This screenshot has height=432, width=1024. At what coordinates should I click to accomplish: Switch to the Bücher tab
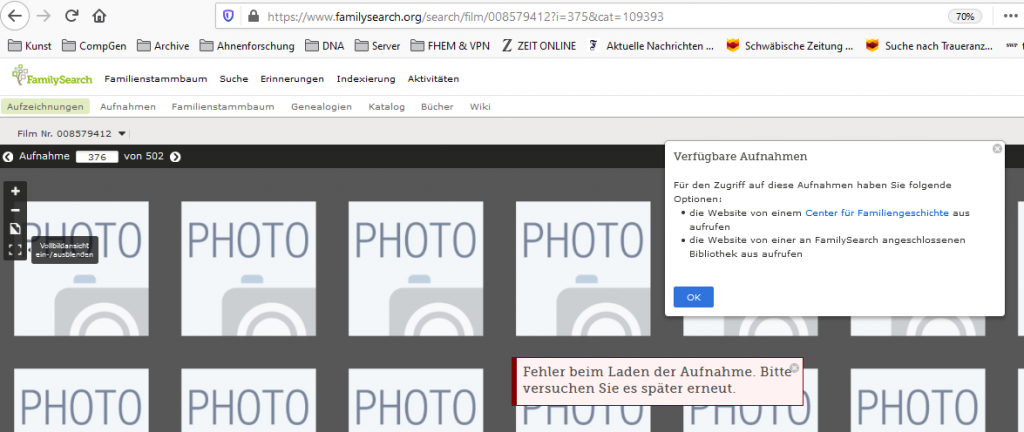coord(437,107)
